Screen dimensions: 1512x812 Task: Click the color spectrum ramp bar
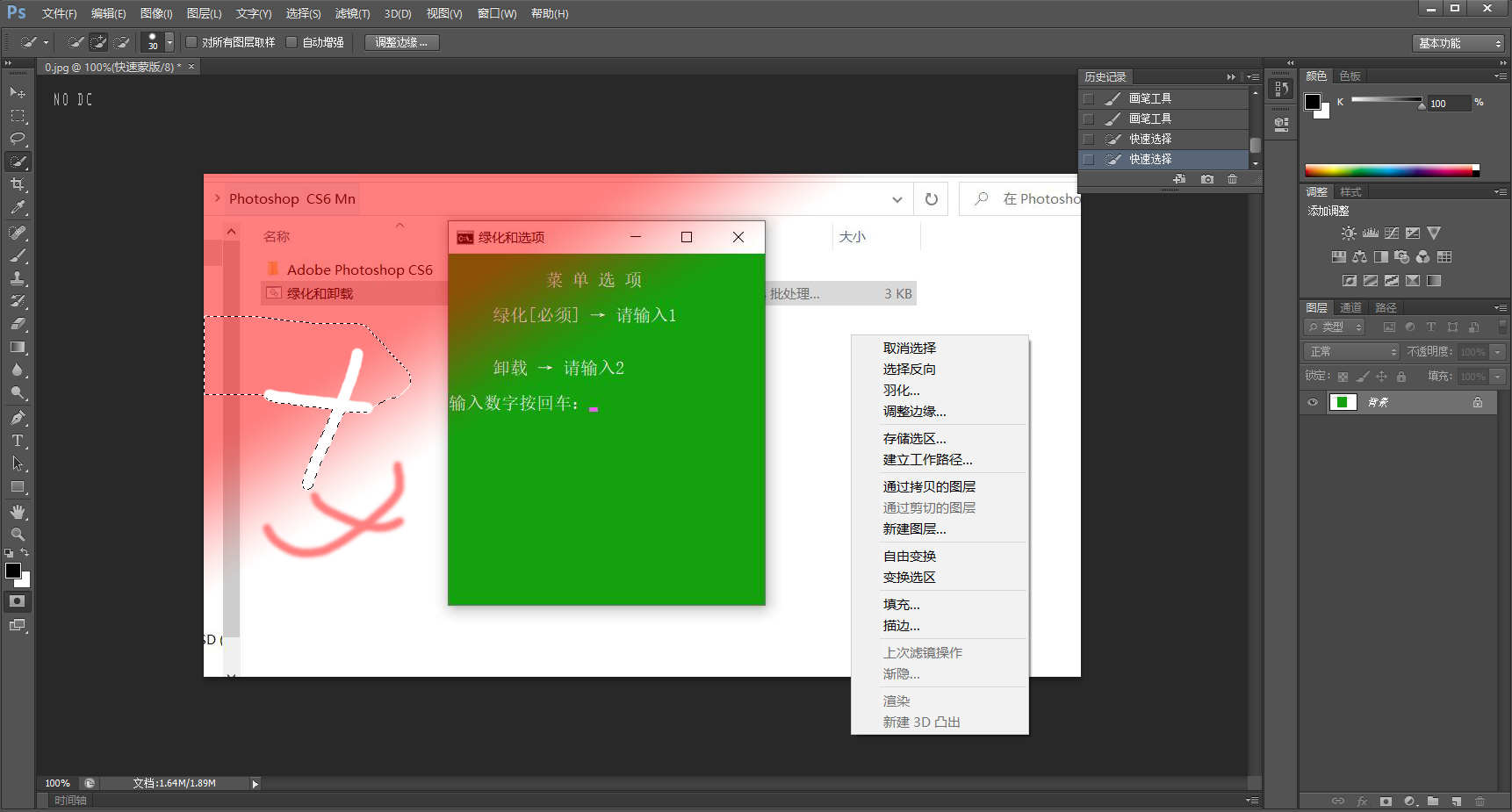click(1392, 170)
